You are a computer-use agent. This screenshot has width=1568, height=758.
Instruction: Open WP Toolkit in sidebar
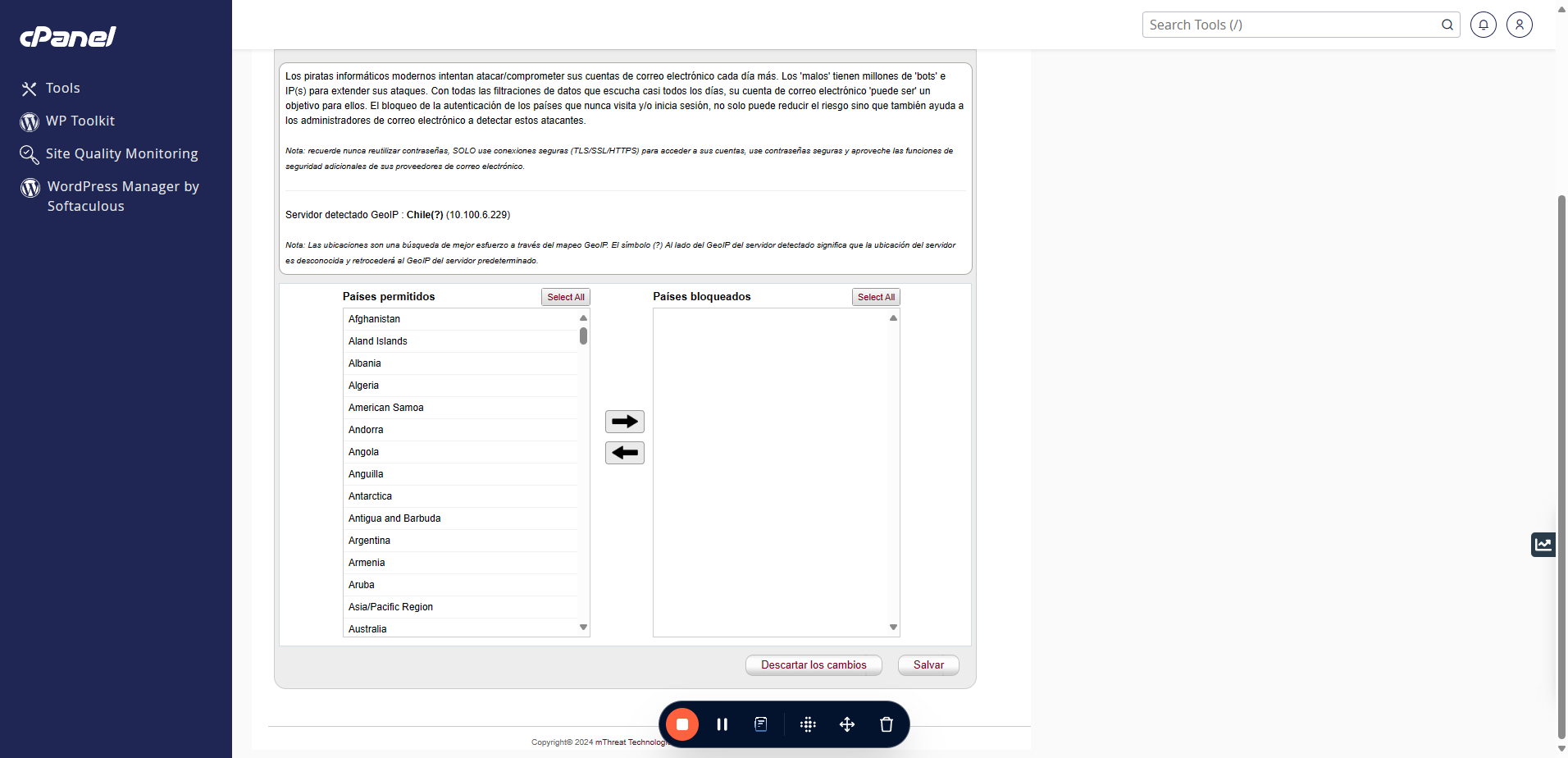(x=80, y=121)
